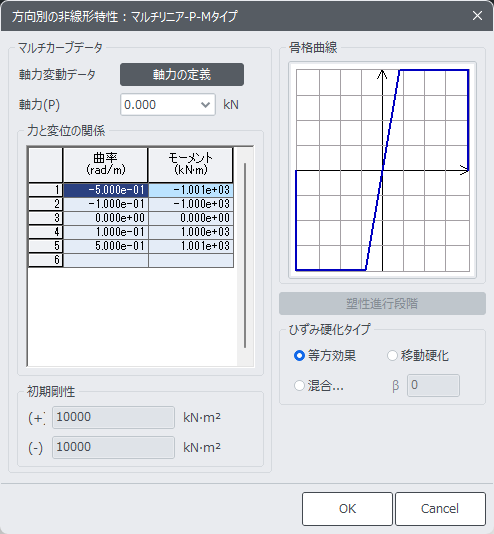Screen dimensions: 494x534
Task: Select row 1 curvature cell -5.000e-01
Action: pyautogui.click(x=106, y=190)
